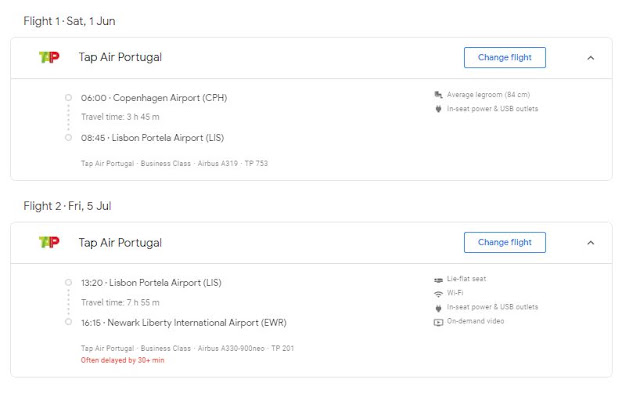Click Change flight for Flight 2
The height and width of the screenshot is (394, 640).
tap(504, 243)
